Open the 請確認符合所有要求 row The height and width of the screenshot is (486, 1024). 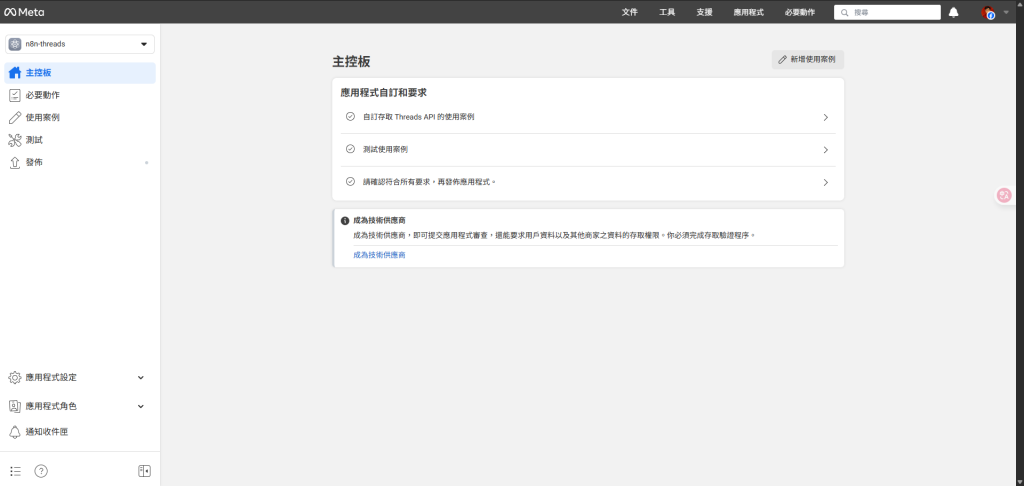pyautogui.click(x=588, y=182)
